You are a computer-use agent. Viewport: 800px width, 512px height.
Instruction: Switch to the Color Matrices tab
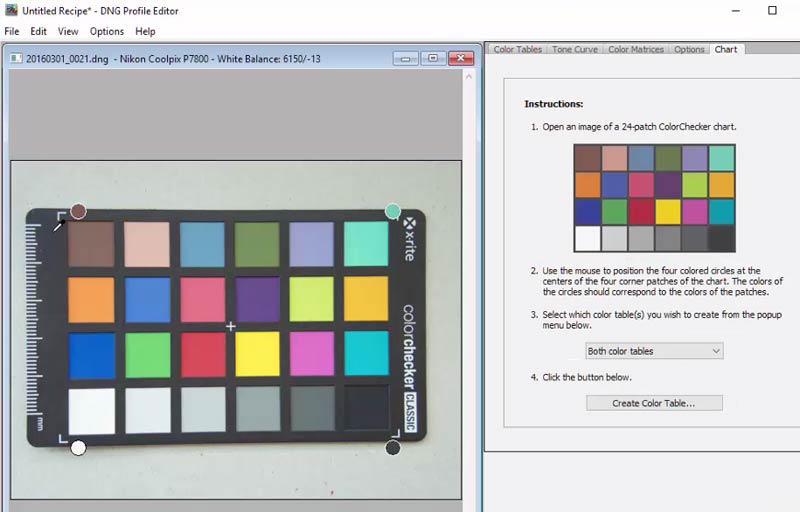point(636,49)
